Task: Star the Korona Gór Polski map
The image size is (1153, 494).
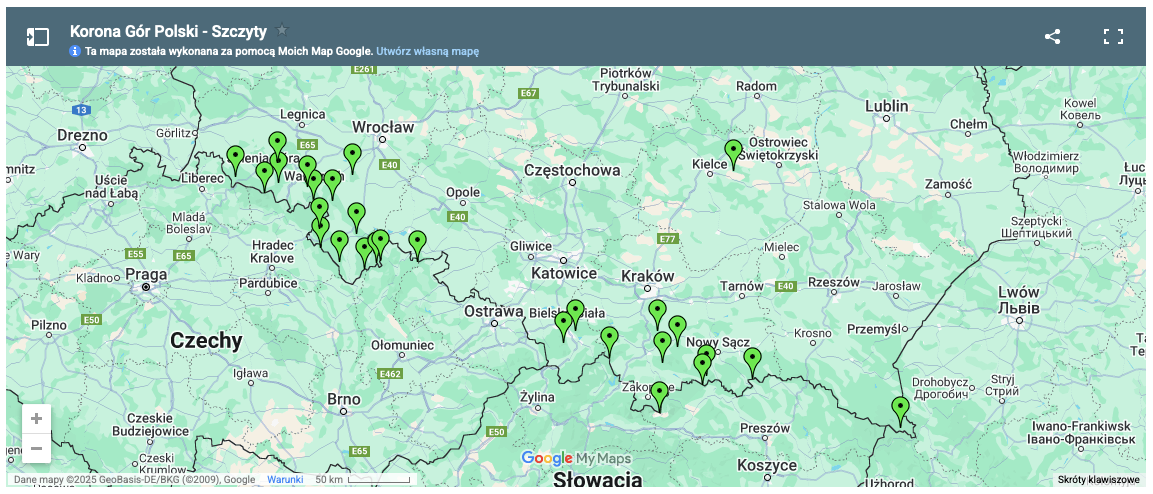Action: click(282, 31)
